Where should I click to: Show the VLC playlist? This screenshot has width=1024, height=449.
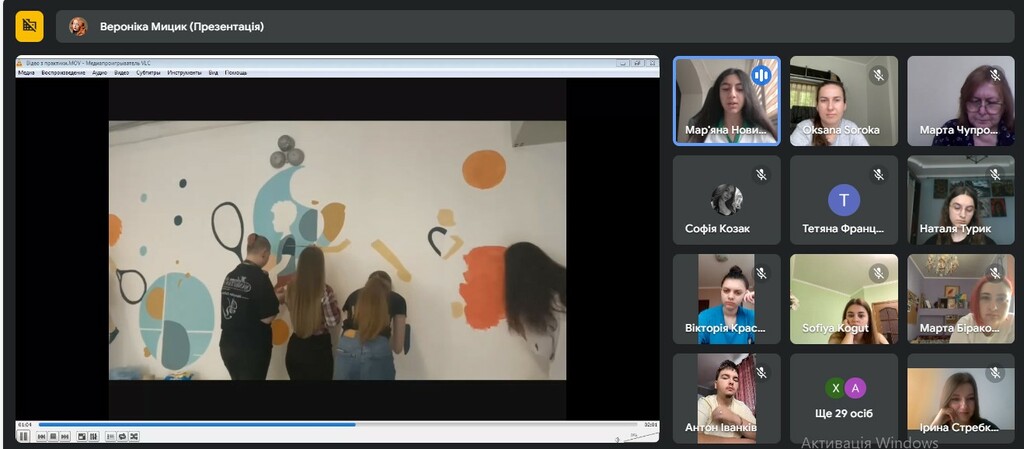[x=110, y=436]
